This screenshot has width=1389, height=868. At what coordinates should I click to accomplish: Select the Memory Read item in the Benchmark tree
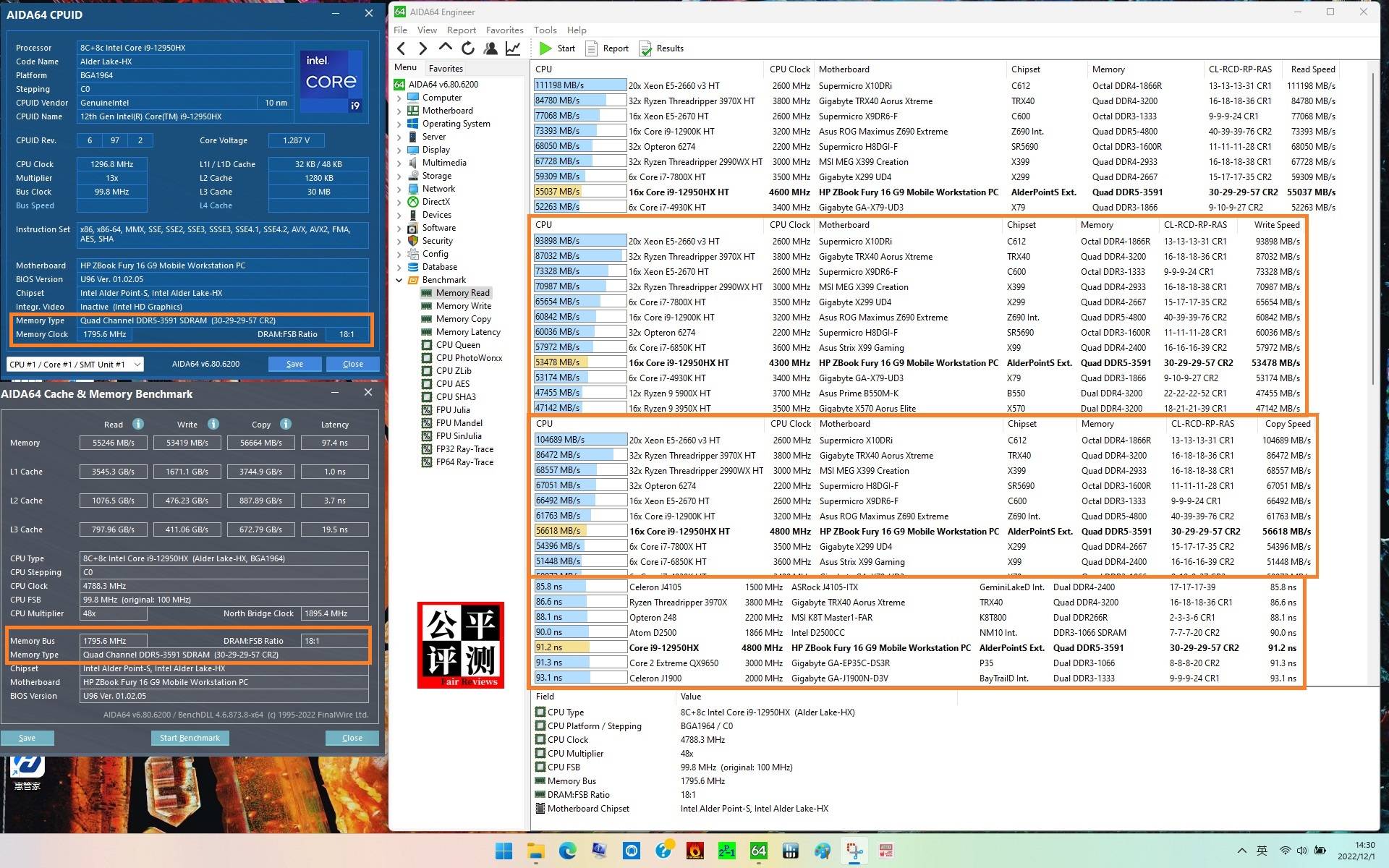click(463, 292)
